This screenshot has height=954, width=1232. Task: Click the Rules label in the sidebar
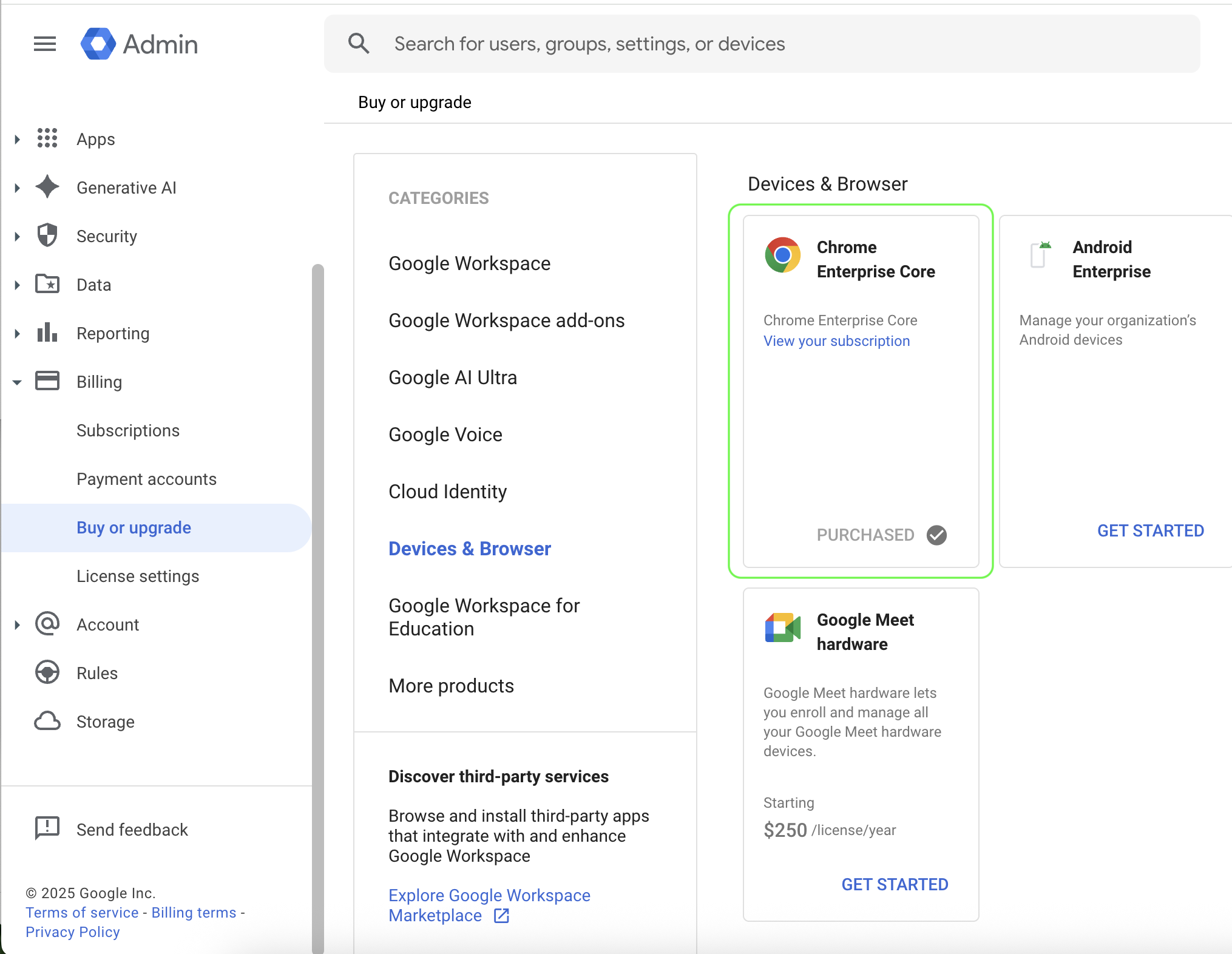pyautogui.click(x=97, y=673)
